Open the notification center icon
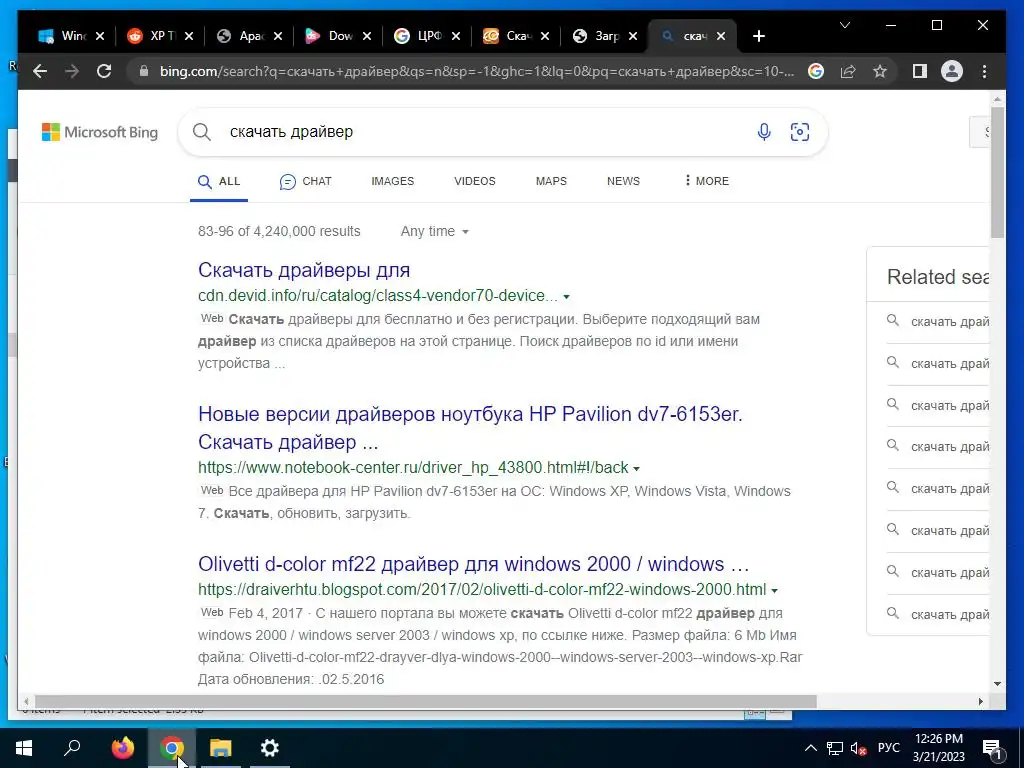 point(992,748)
